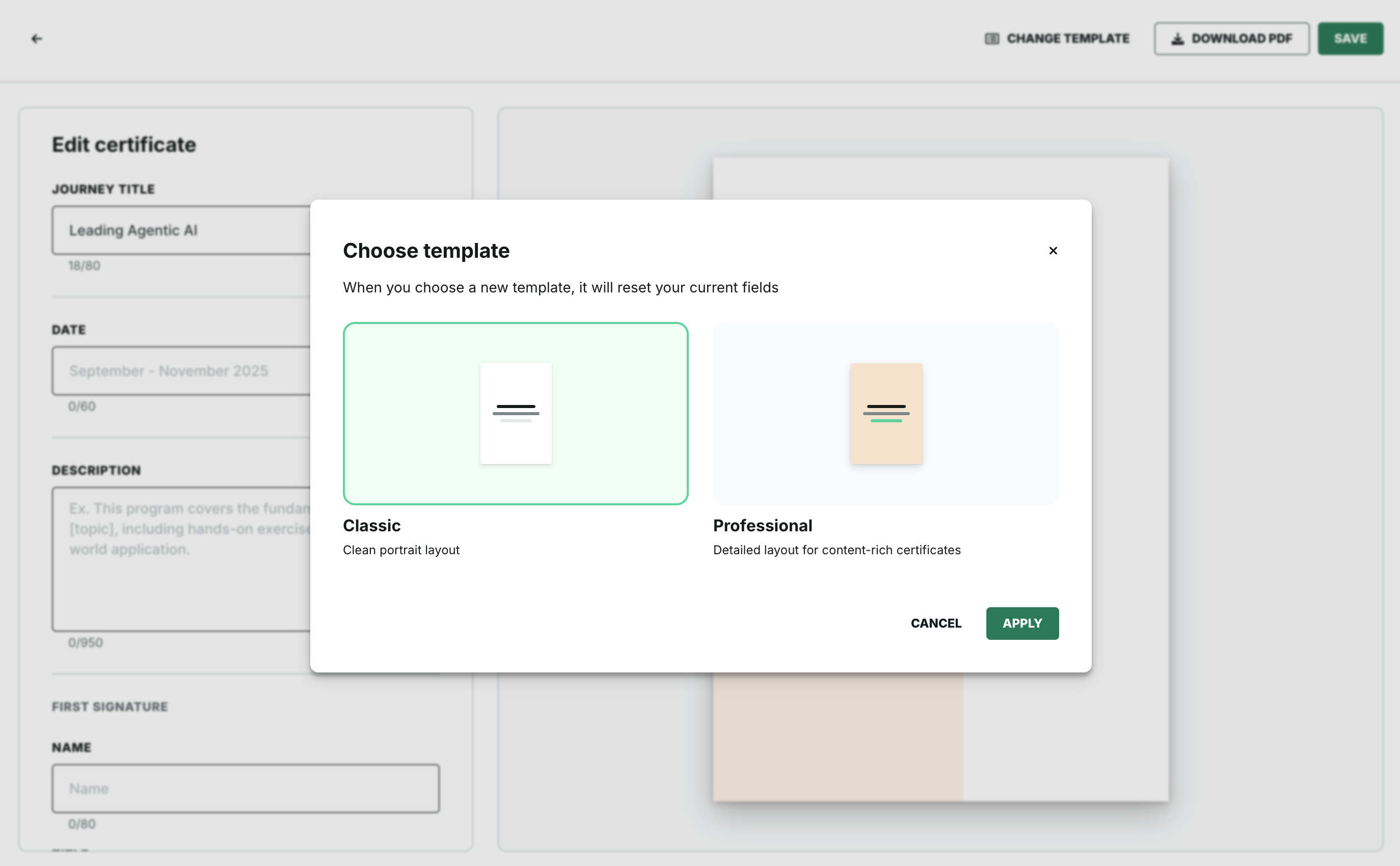1400x866 pixels.
Task: Go back using the left arrow icon
Action: click(x=37, y=38)
